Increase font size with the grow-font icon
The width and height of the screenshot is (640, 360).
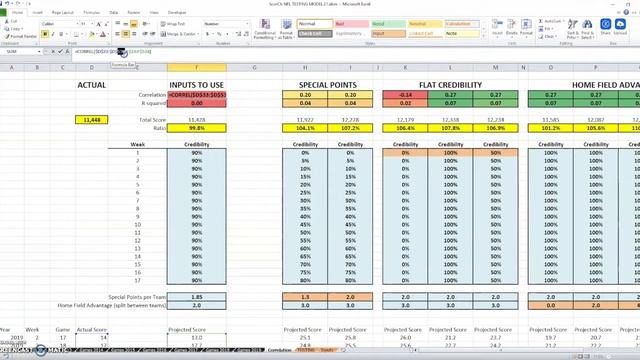[x=98, y=24]
